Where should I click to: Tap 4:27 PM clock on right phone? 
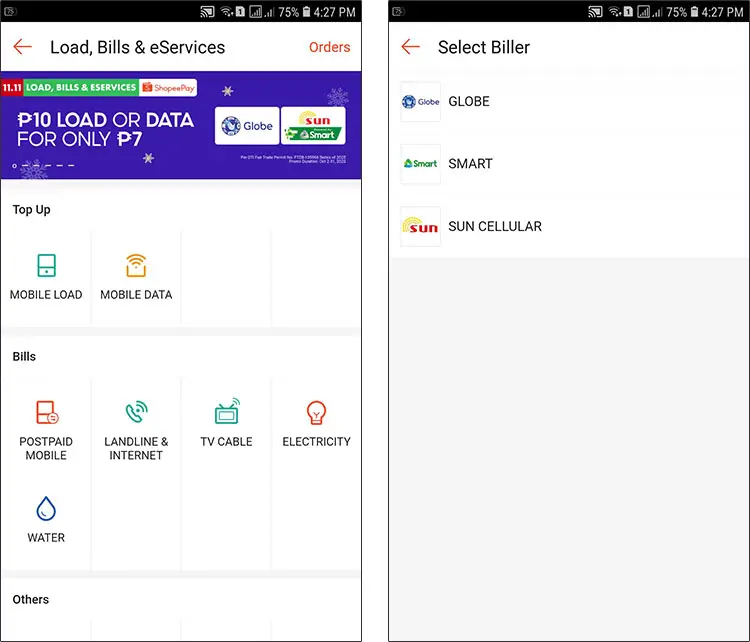722,12
